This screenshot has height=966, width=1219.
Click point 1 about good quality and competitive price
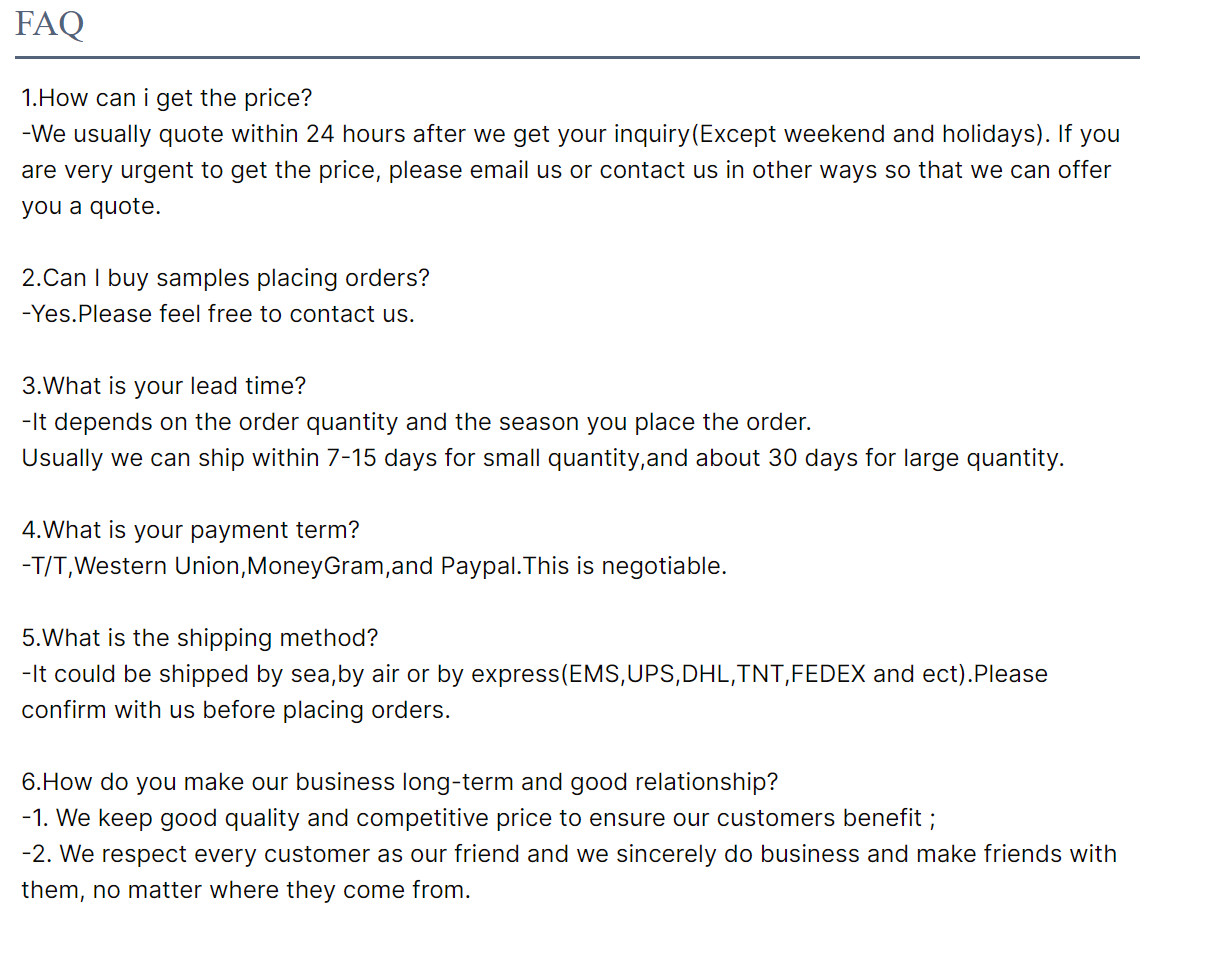coord(478,818)
